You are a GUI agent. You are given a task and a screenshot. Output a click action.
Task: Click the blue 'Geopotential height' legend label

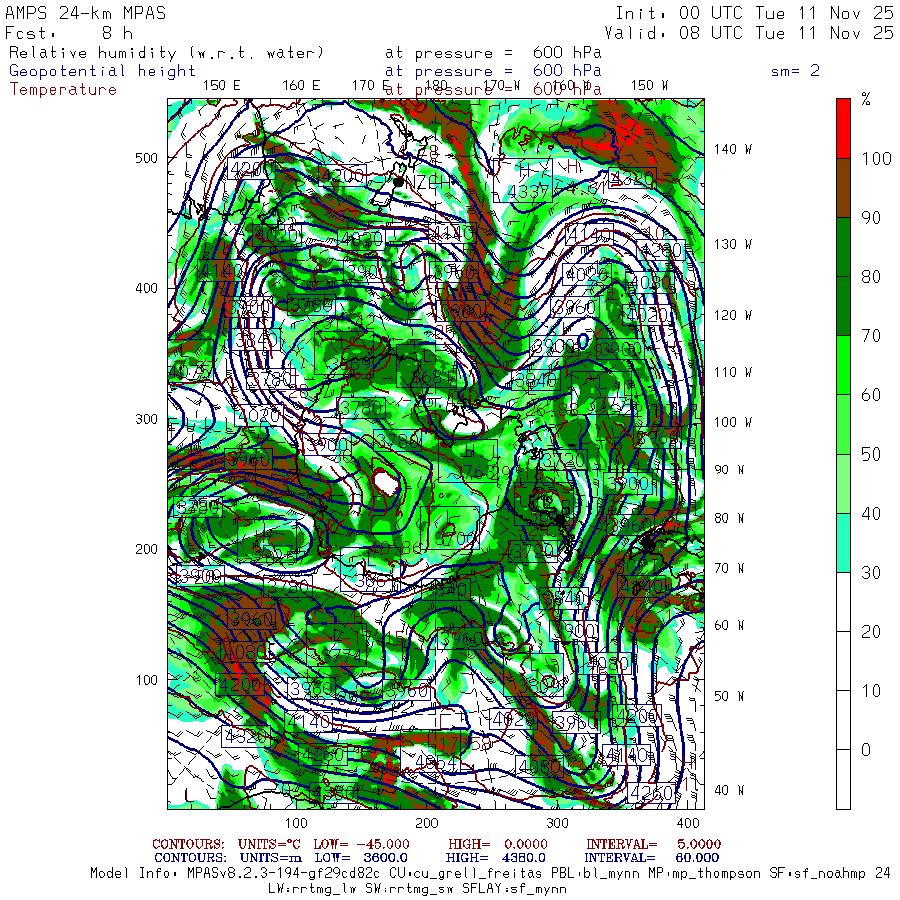(x=103, y=71)
